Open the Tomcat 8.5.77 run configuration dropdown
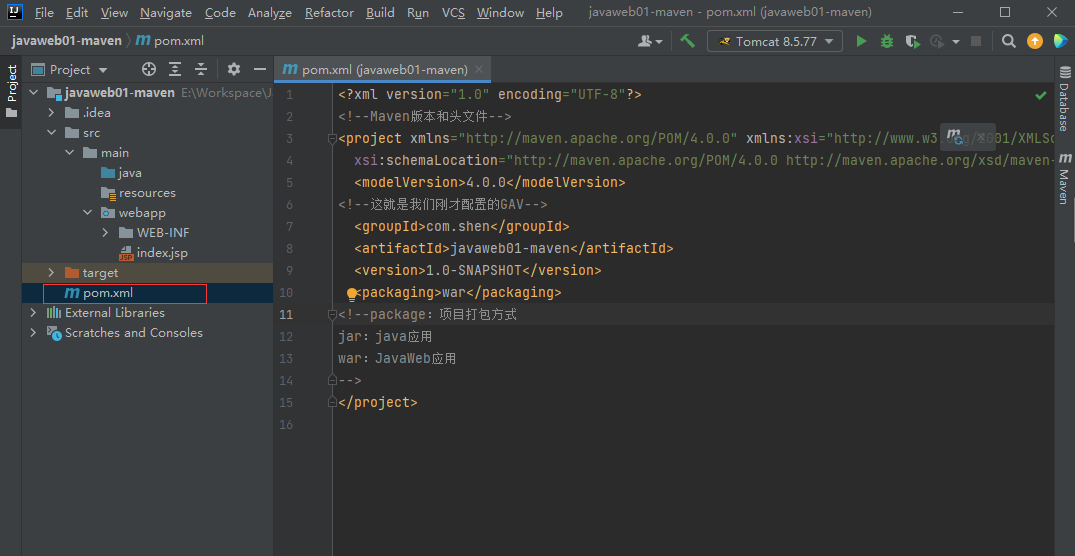 coord(774,41)
